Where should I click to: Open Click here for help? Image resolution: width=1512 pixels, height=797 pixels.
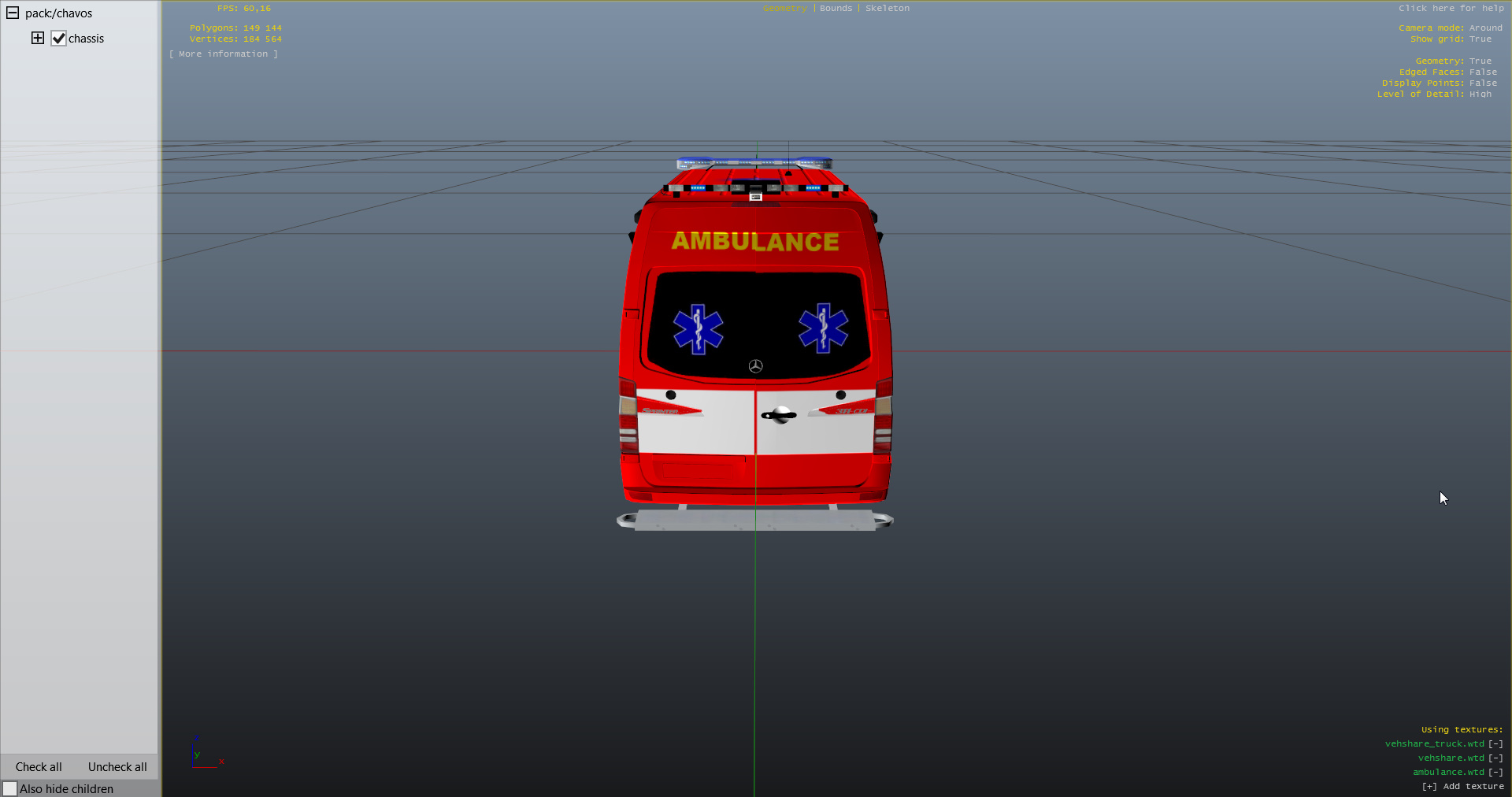(x=1451, y=8)
